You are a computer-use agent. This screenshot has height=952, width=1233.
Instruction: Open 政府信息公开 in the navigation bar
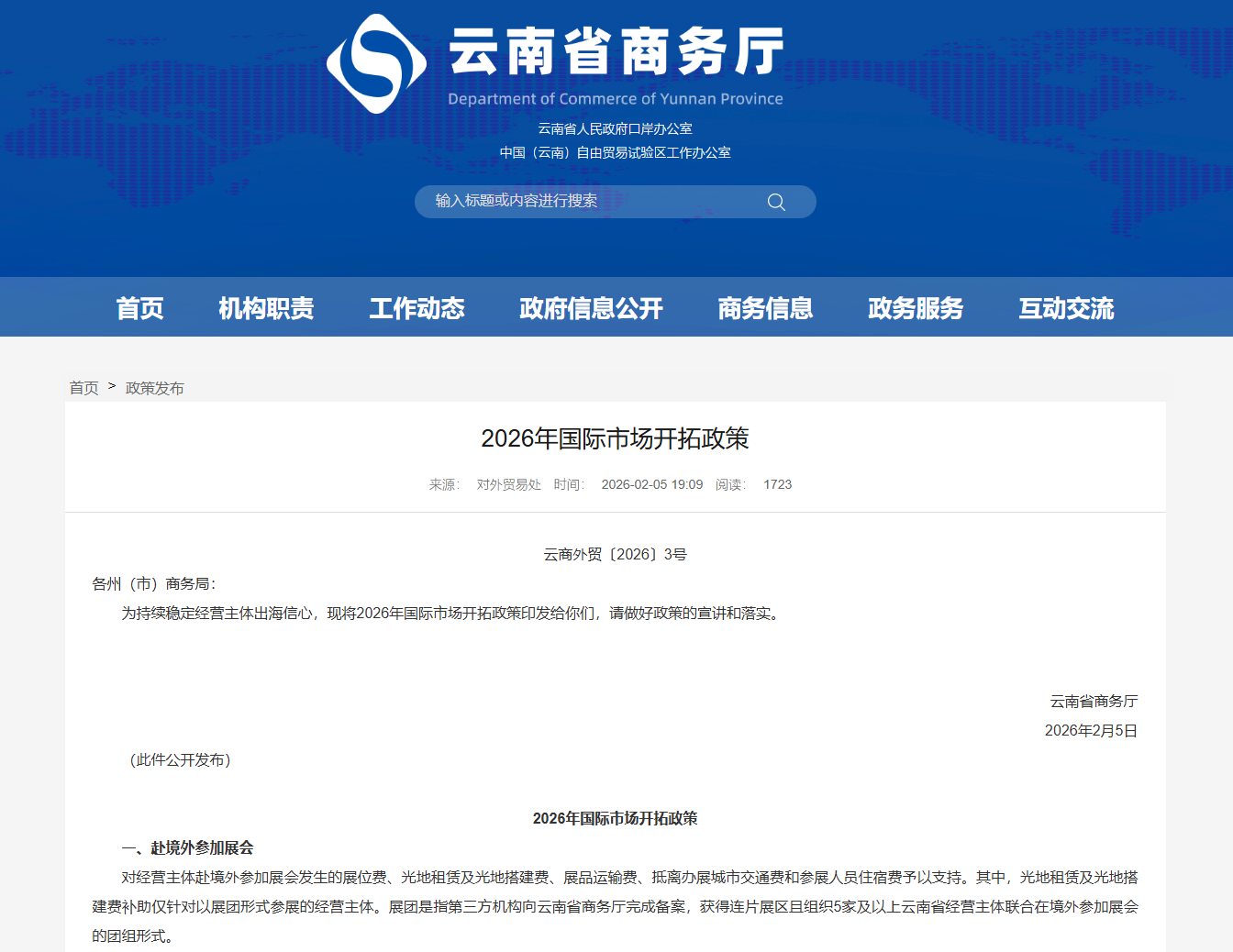(591, 308)
